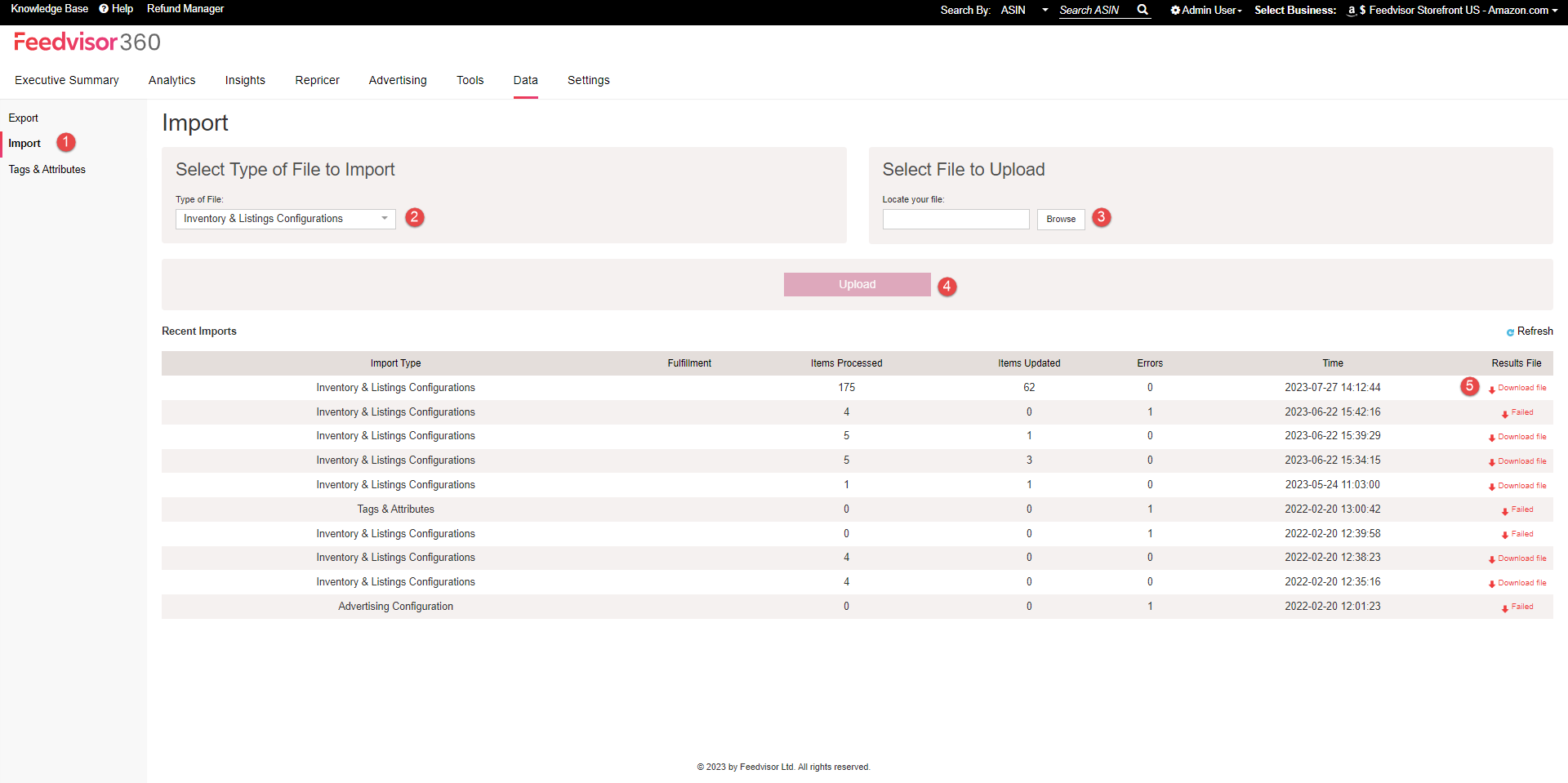Download results file for 2023-06-22 15:34:15 import
1568x783 pixels.
(x=1517, y=461)
